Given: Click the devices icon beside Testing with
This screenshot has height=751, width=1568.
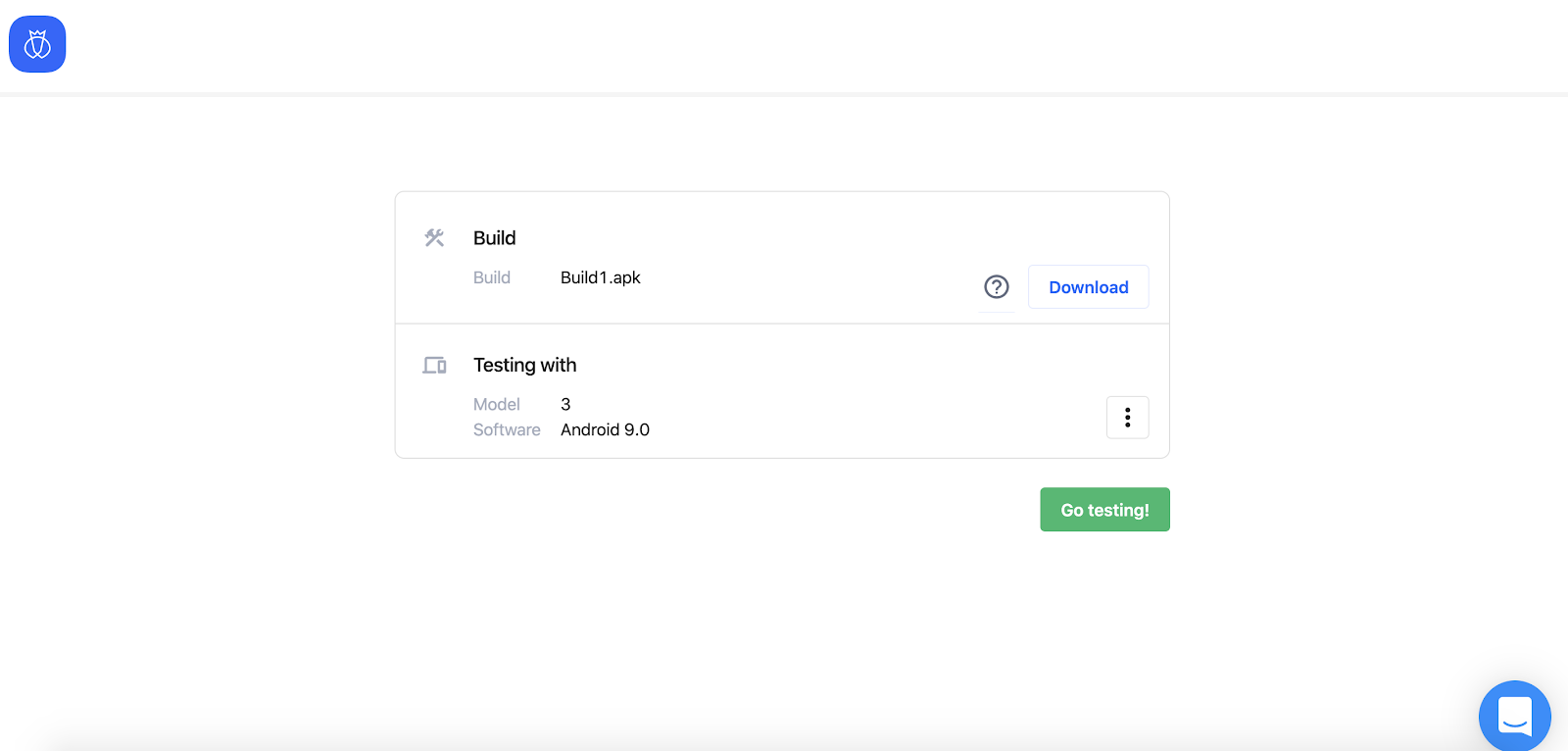Looking at the screenshot, I should (434, 364).
